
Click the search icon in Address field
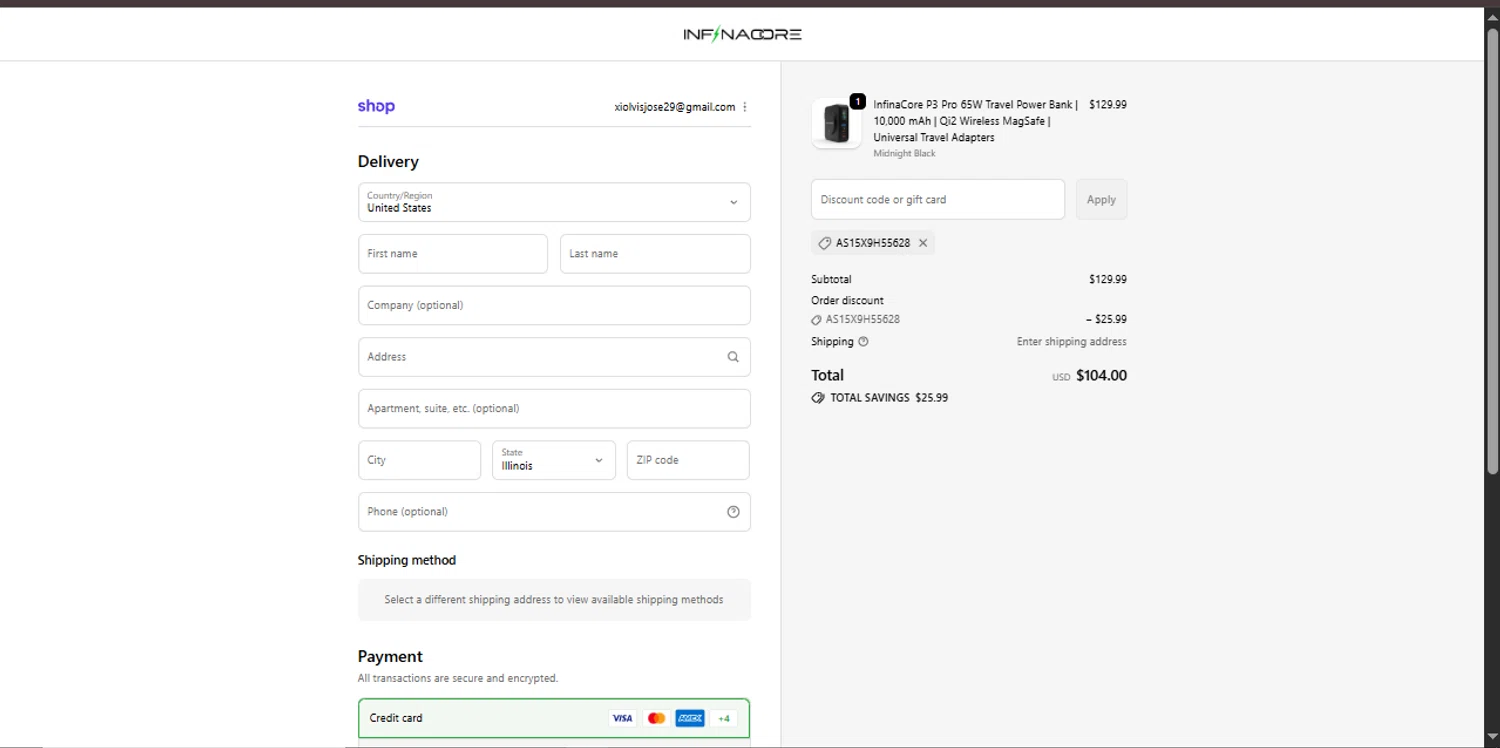point(733,357)
